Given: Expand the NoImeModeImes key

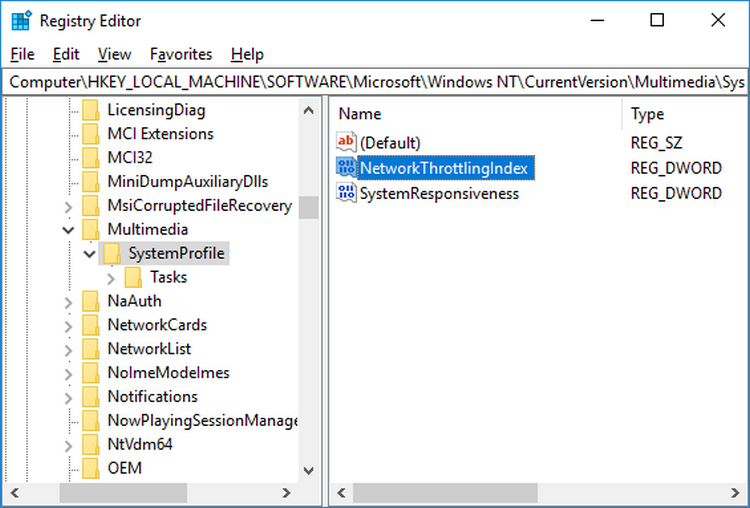Looking at the screenshot, I should [x=68, y=374].
